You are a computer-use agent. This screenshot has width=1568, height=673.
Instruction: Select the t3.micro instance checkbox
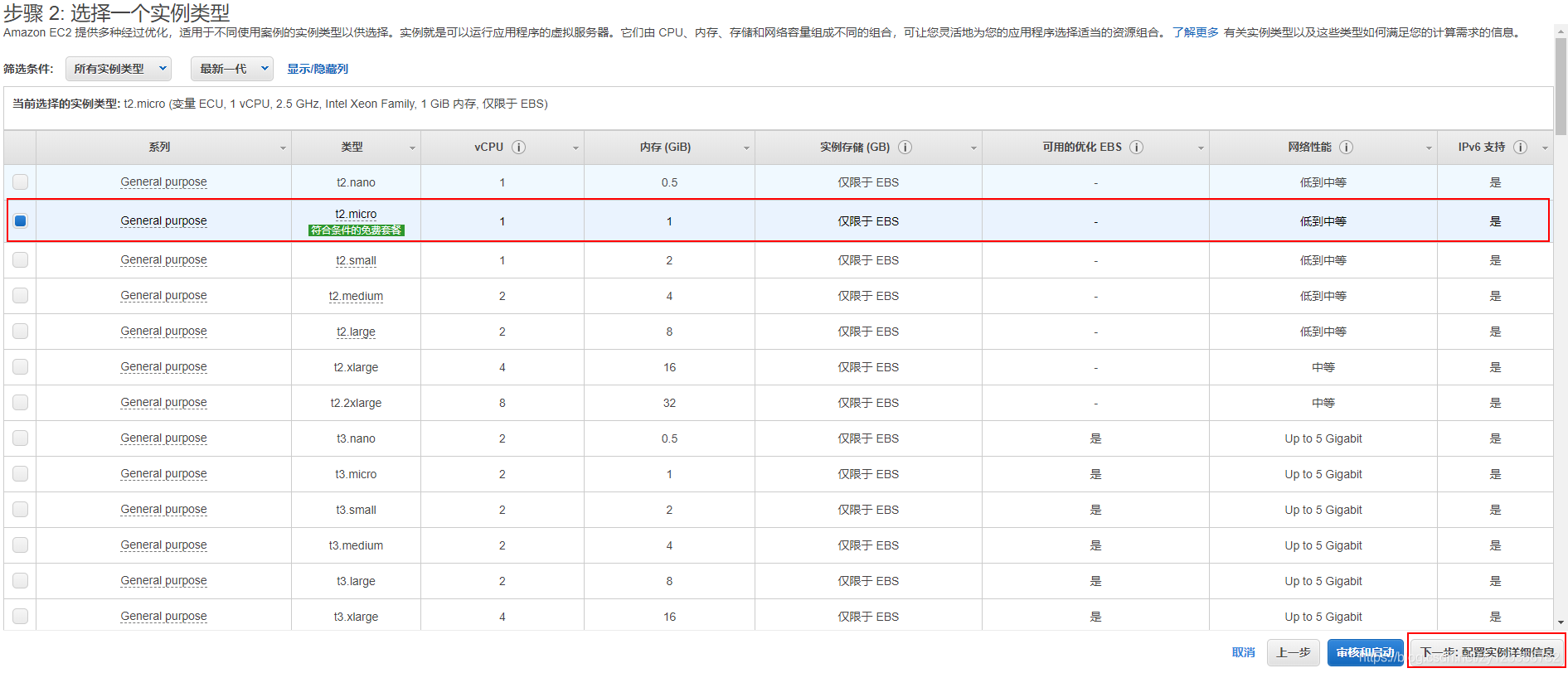click(21, 473)
